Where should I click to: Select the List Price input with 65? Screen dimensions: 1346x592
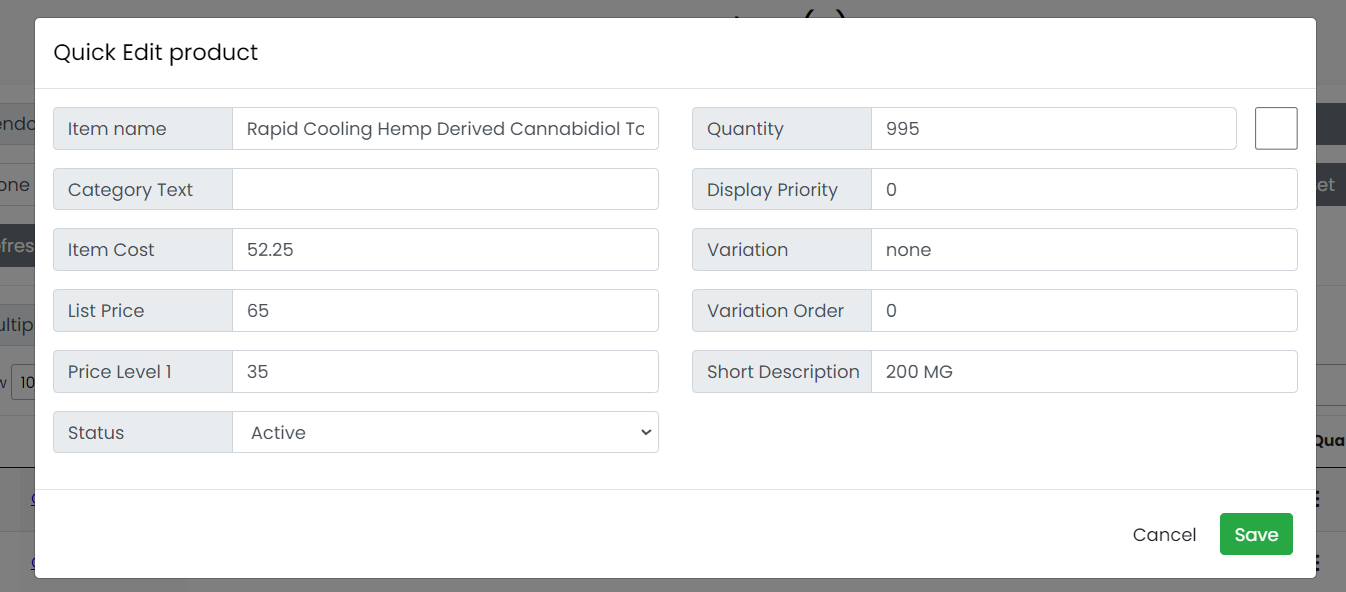point(445,311)
